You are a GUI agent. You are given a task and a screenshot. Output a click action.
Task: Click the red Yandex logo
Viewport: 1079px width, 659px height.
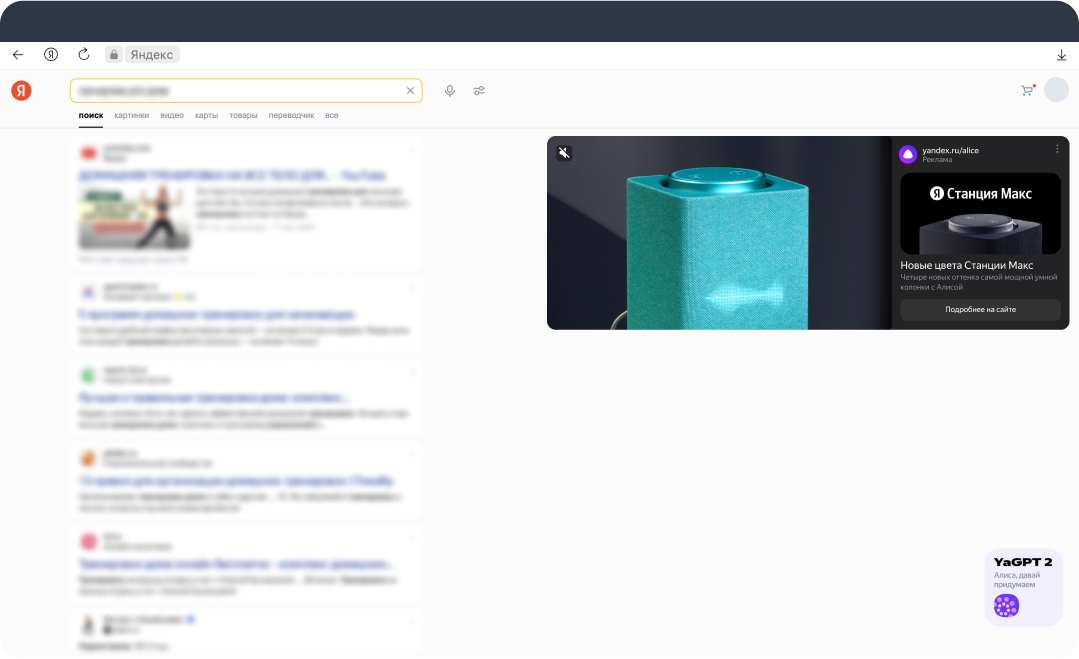pyautogui.click(x=21, y=90)
